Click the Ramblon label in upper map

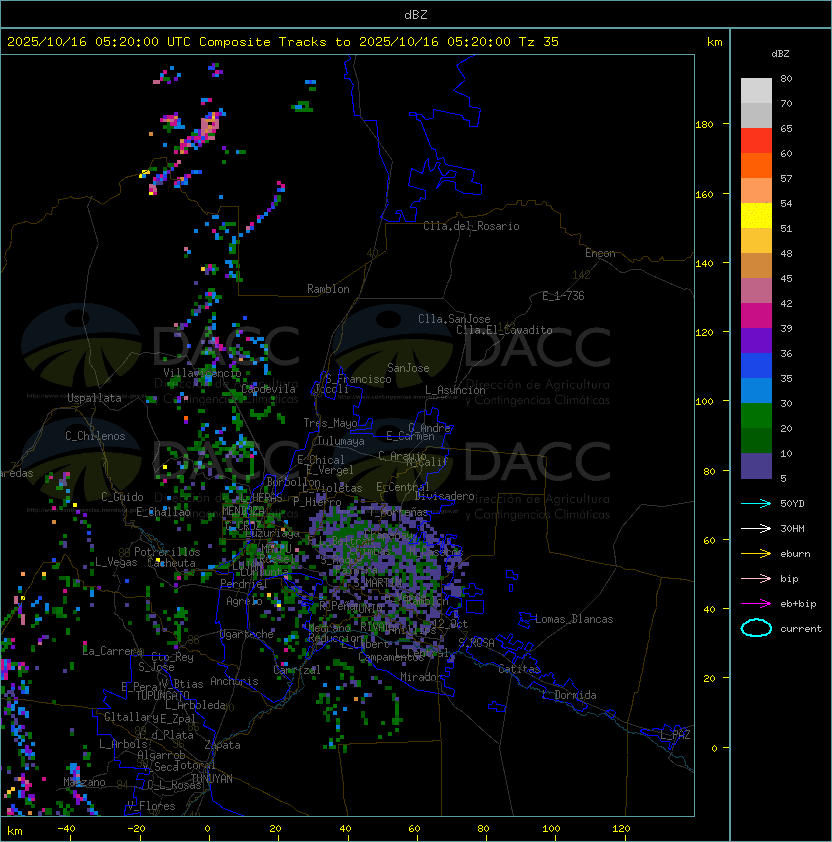click(328, 289)
